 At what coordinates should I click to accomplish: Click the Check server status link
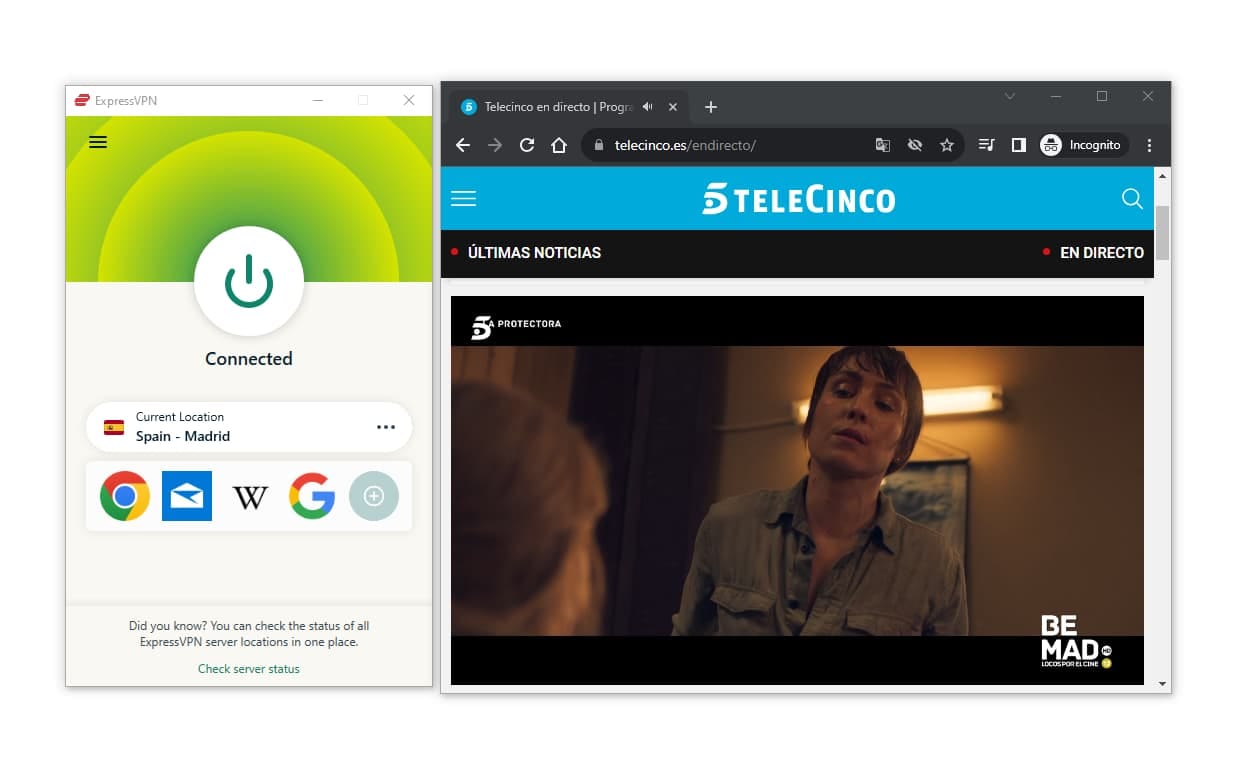pos(248,668)
